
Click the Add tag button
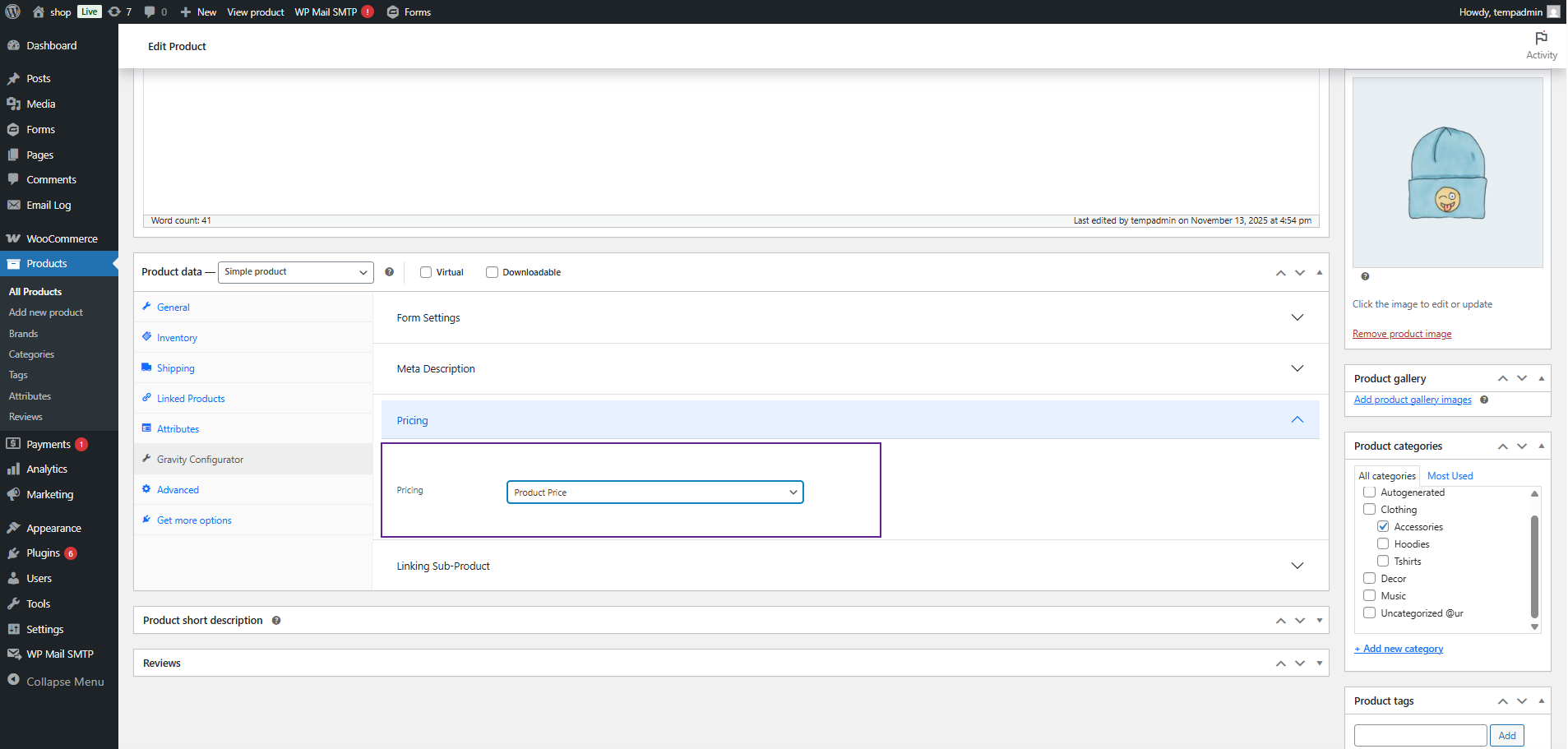[x=1506, y=736]
